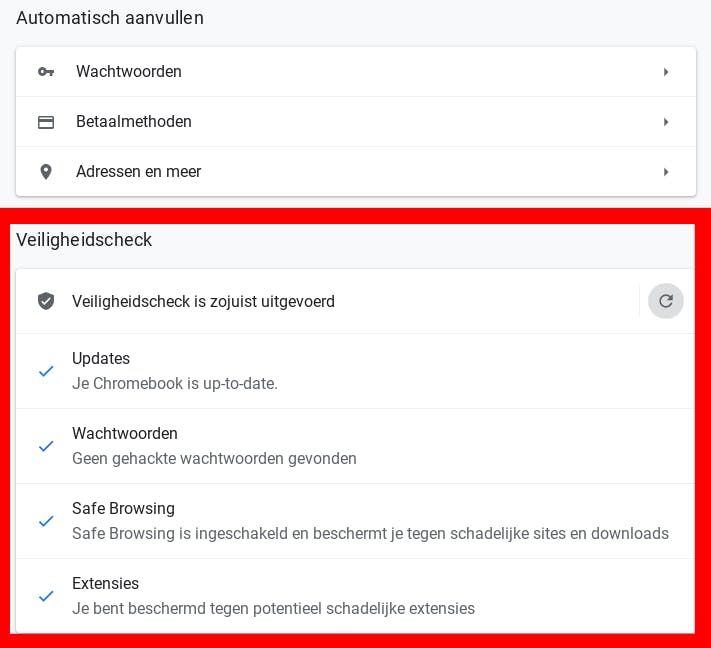
Task: Click the location pin icon for Adressen
Action: point(46,172)
